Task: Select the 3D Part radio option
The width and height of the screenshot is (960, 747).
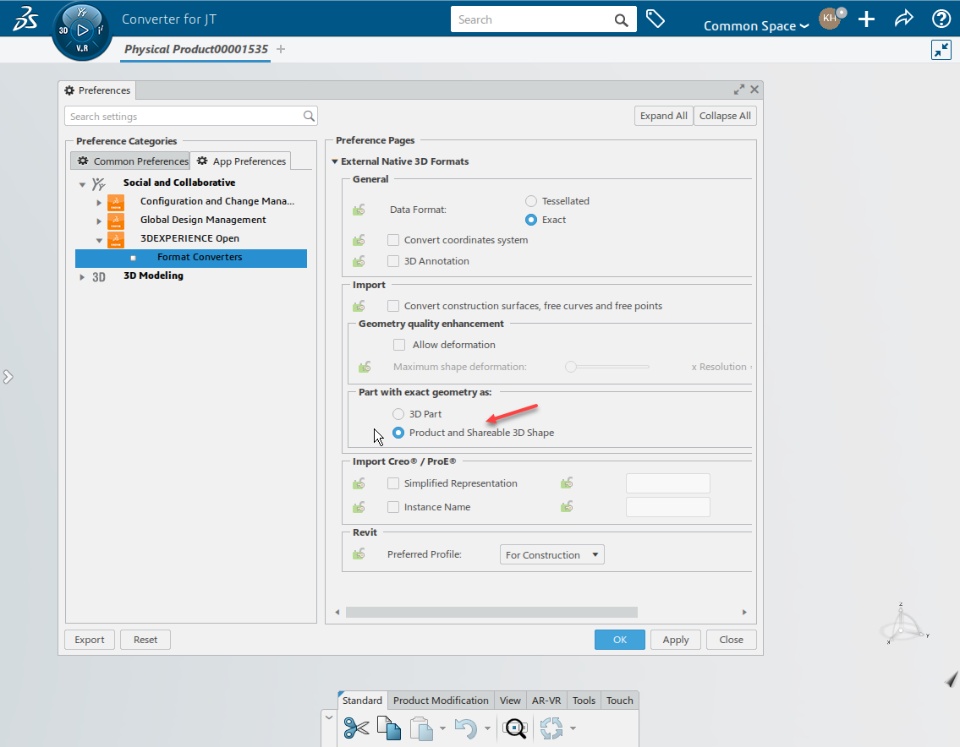Action: tap(399, 414)
